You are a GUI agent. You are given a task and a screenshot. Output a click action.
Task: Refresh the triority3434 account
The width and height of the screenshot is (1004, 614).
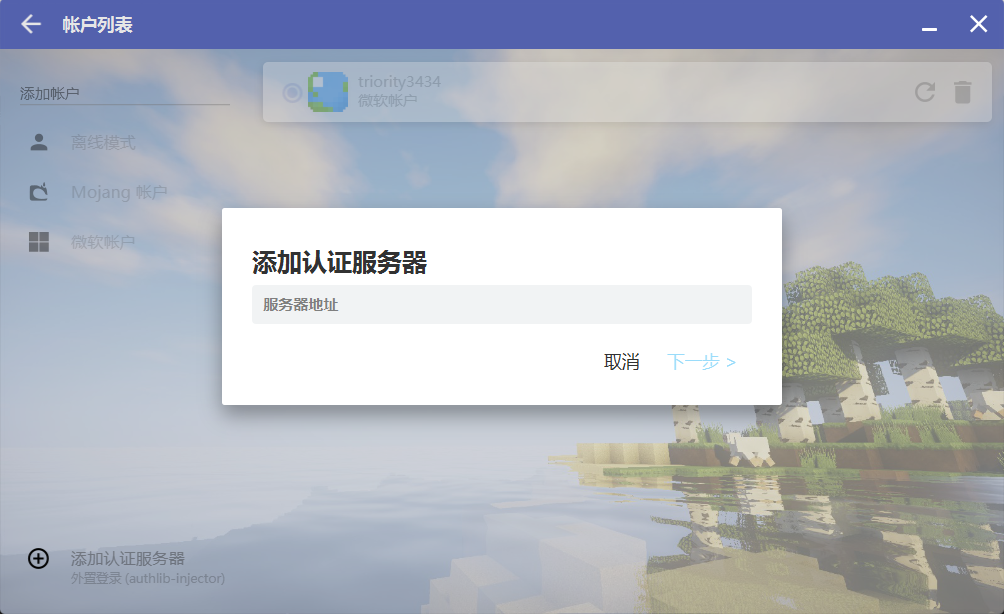[x=925, y=92]
